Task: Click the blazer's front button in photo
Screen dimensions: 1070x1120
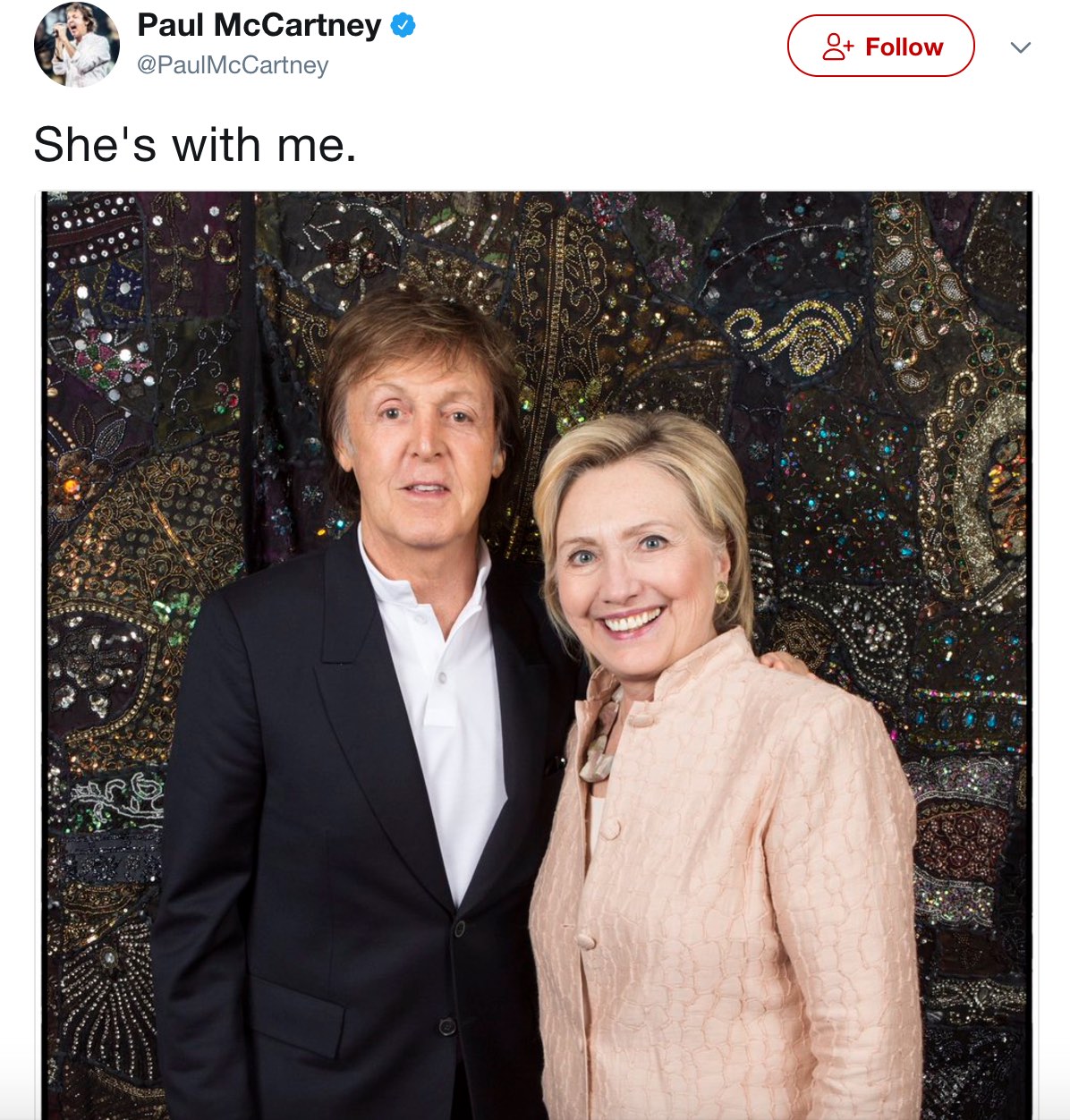Action: [x=458, y=929]
